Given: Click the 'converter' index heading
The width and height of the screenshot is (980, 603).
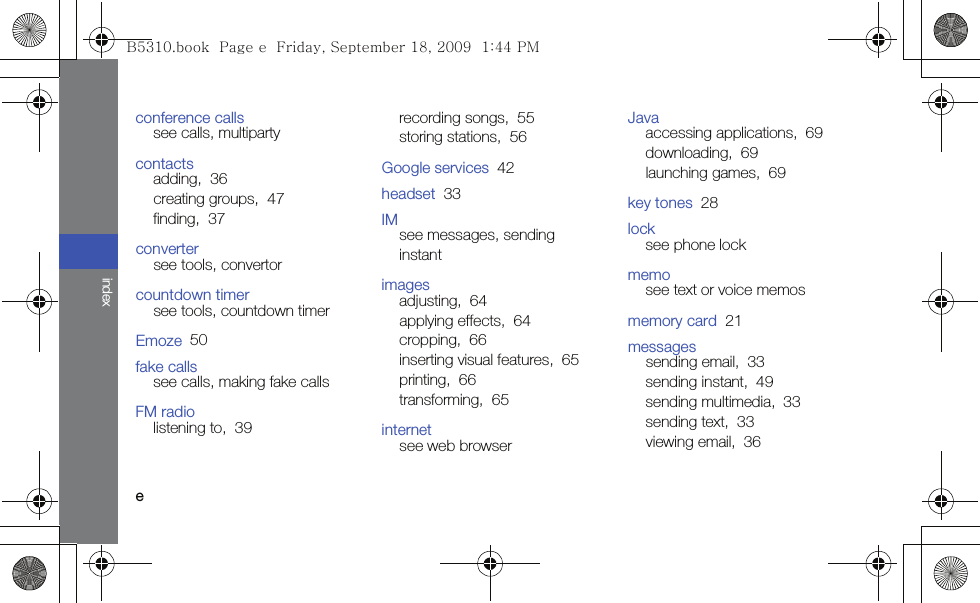Looking at the screenshot, I should [x=167, y=249].
